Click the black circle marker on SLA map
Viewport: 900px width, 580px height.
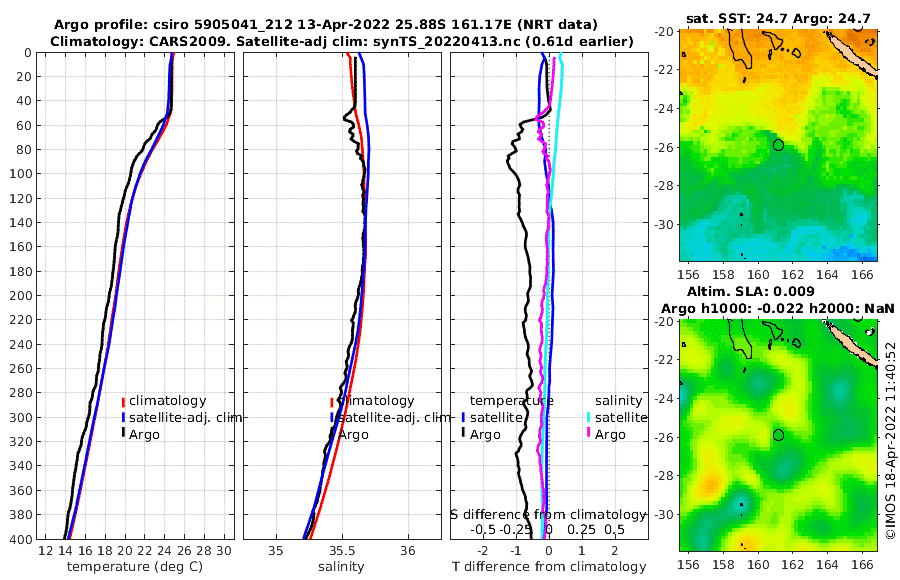click(x=778, y=435)
